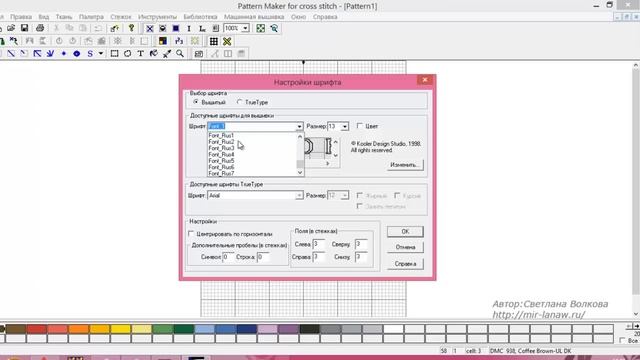Viewport: 640px width, 360px height.
Task: Open the Библиотека menu
Action: [x=200, y=17]
